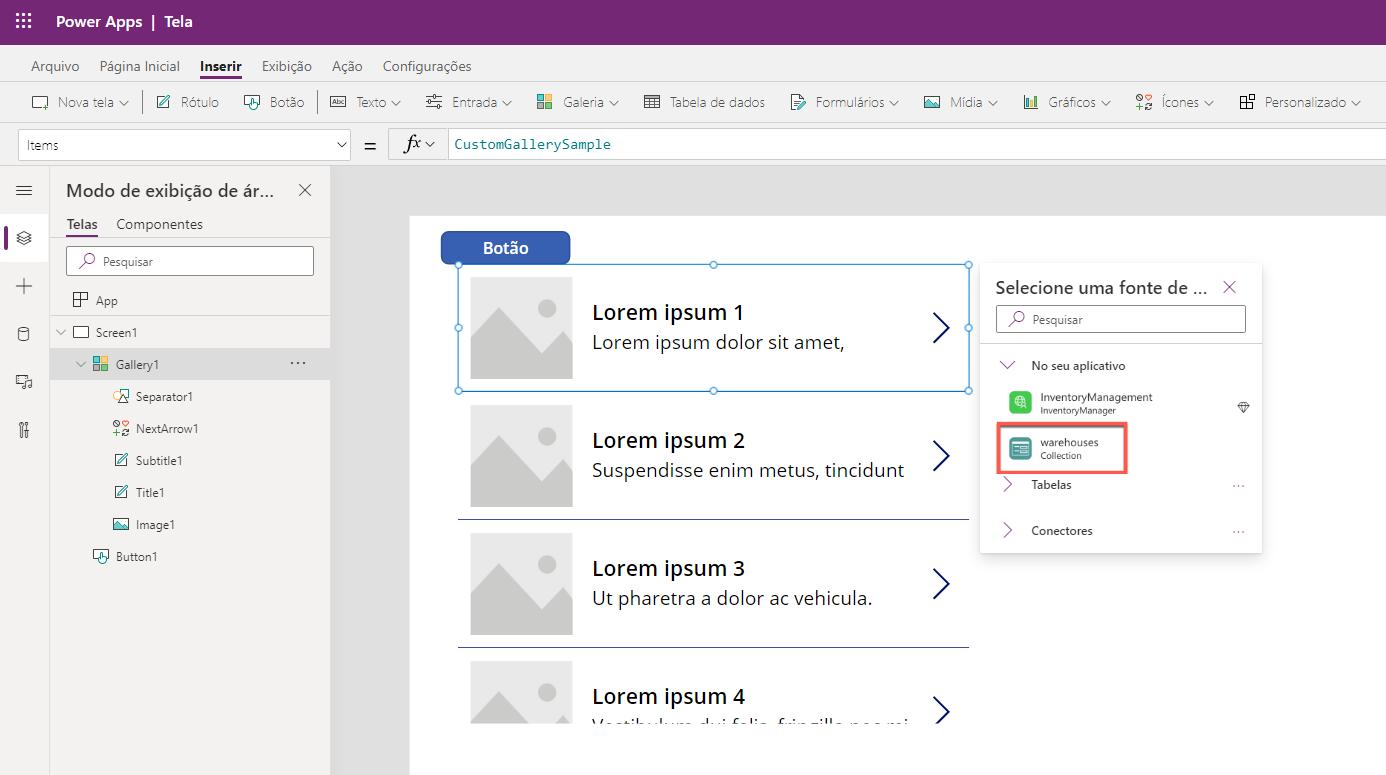Close the data source selection popup

click(1230, 287)
